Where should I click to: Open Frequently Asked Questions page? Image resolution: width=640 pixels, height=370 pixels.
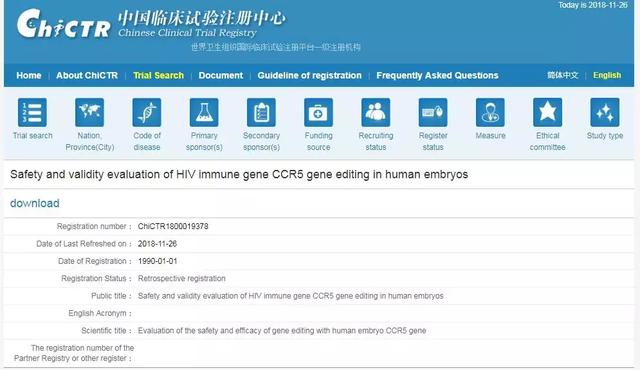437,75
